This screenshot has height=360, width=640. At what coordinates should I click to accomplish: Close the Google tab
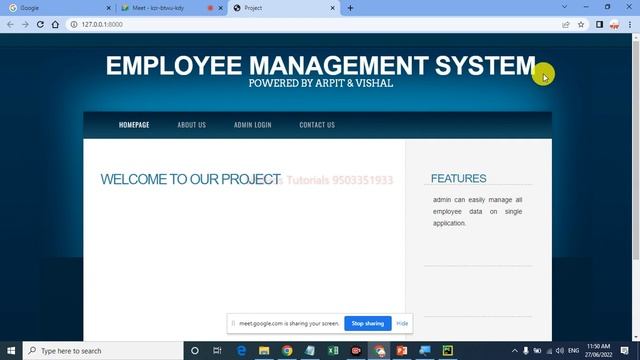click(109, 8)
